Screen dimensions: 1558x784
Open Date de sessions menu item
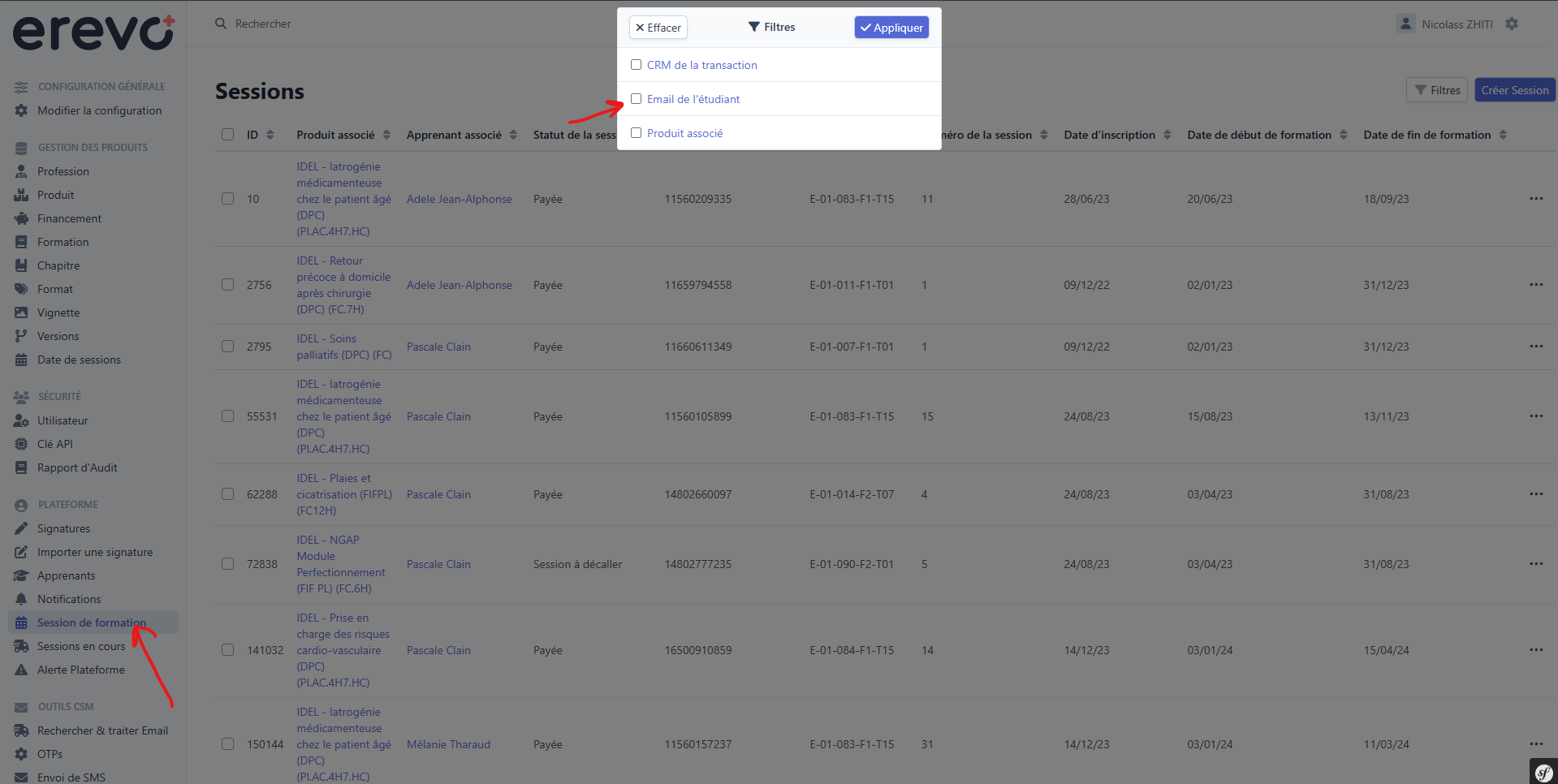(x=79, y=360)
